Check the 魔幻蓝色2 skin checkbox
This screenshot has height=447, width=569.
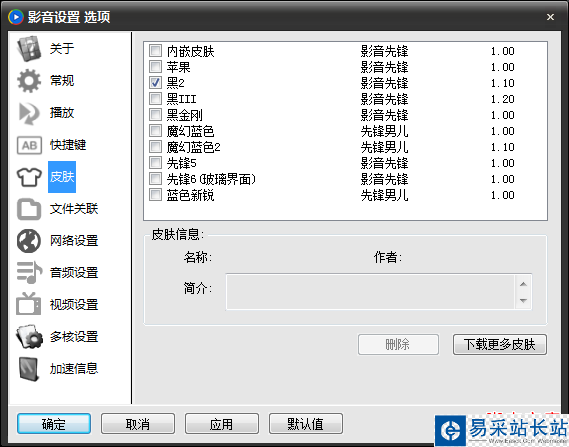[x=155, y=146]
